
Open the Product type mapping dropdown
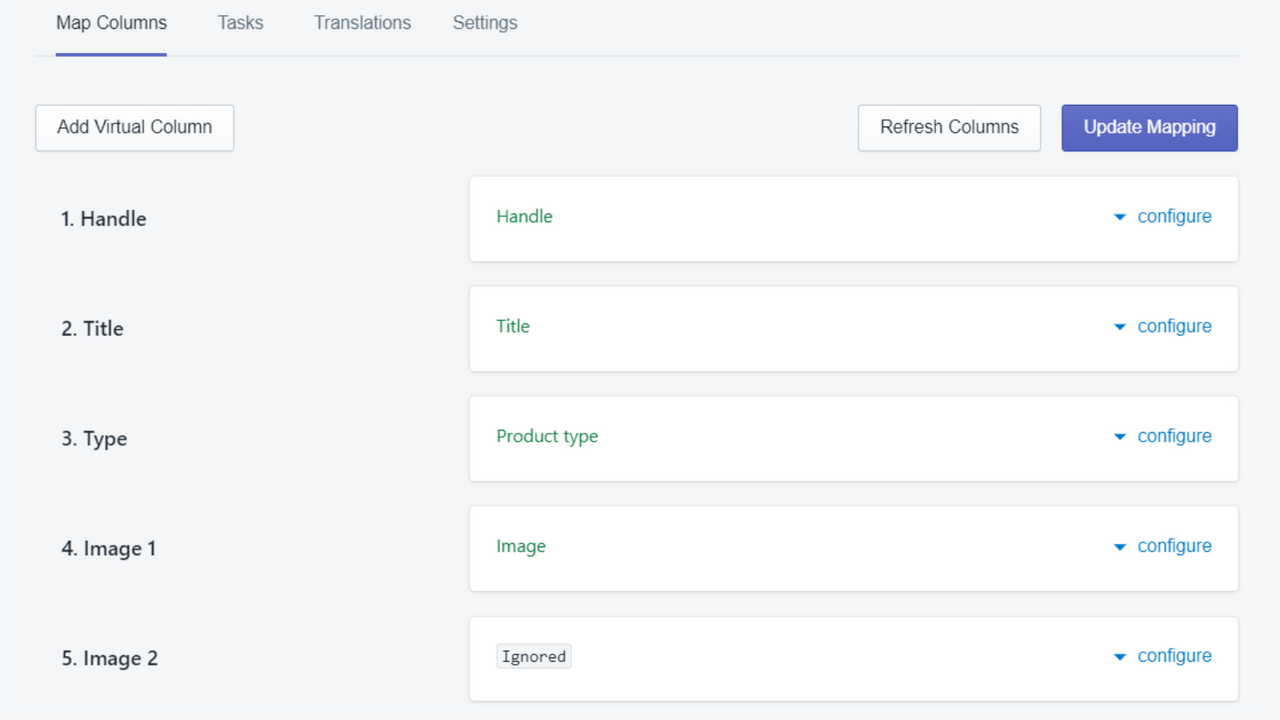(1119, 436)
